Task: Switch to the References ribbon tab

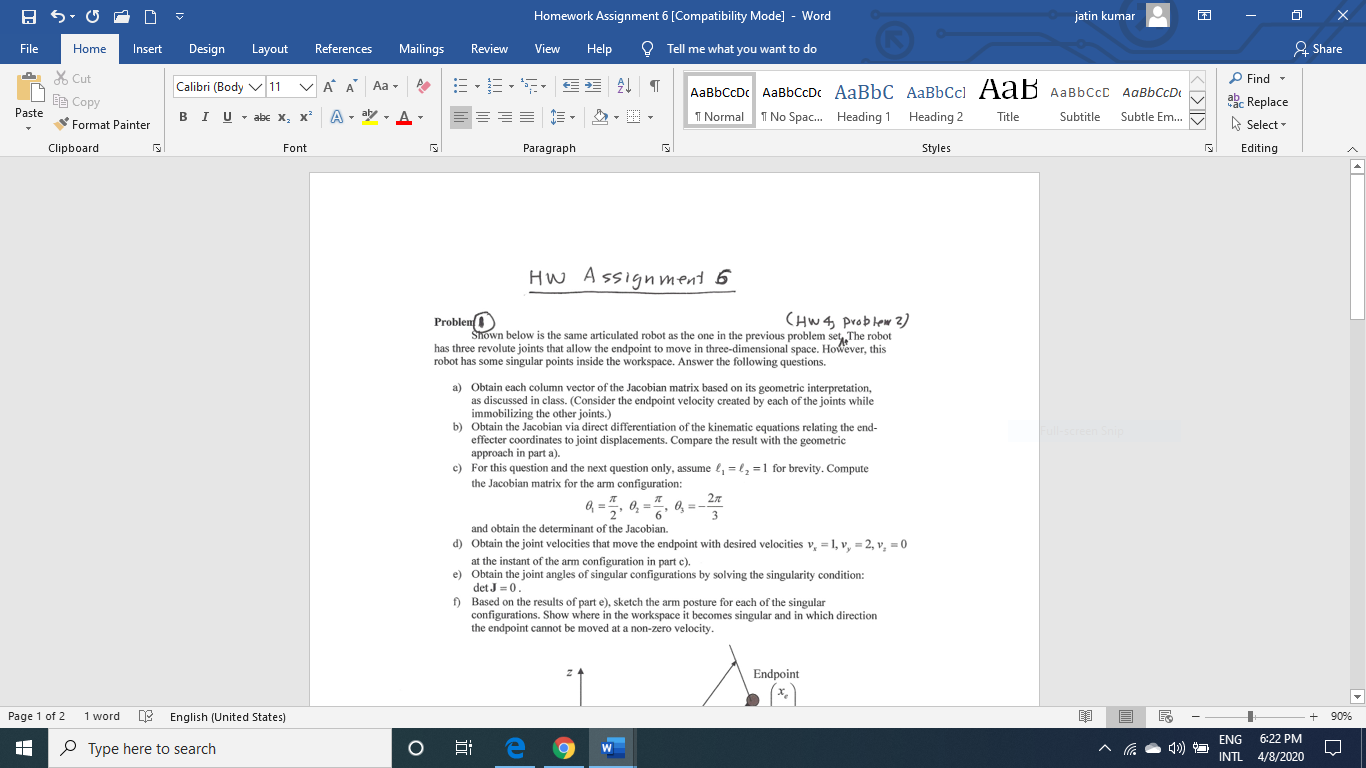Action: tap(344, 48)
